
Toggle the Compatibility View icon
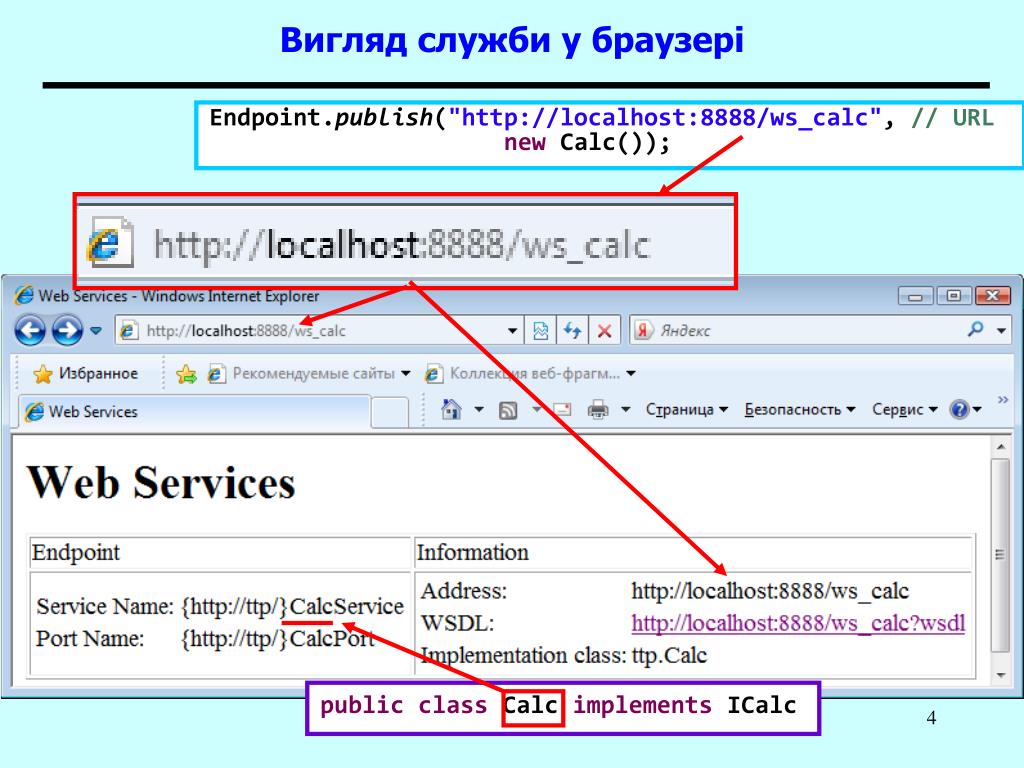point(541,331)
